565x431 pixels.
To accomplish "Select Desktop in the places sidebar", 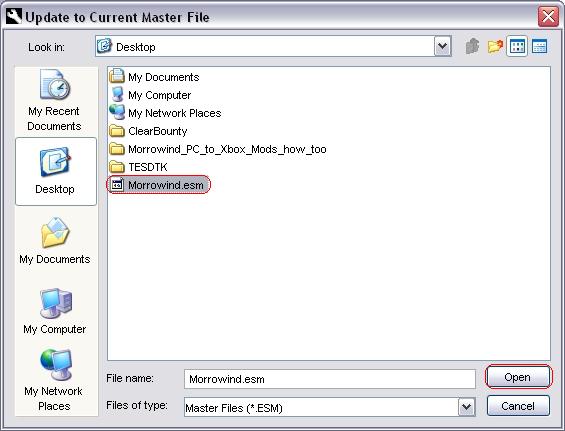I will click(x=56, y=172).
